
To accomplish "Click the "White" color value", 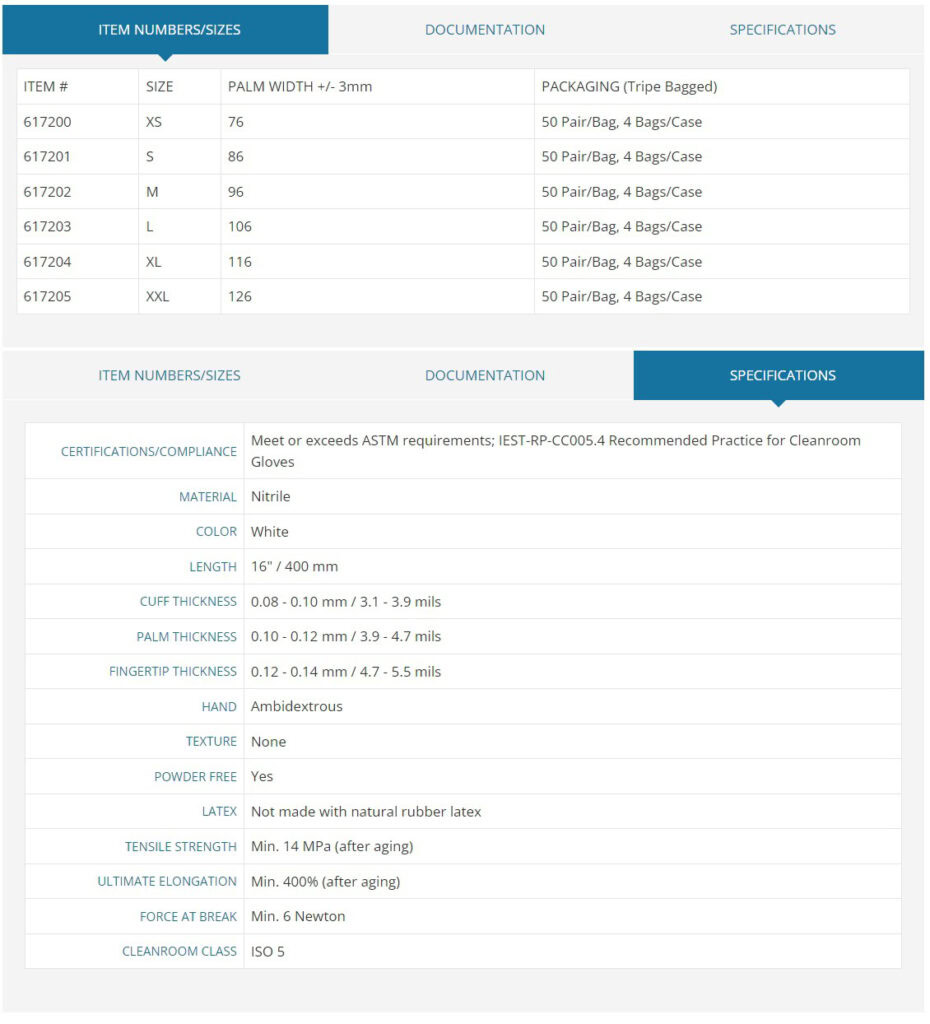I will pos(269,532).
